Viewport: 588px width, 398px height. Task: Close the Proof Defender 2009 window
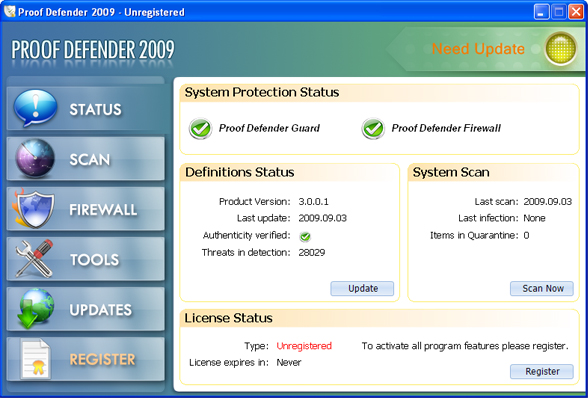click(576, 12)
